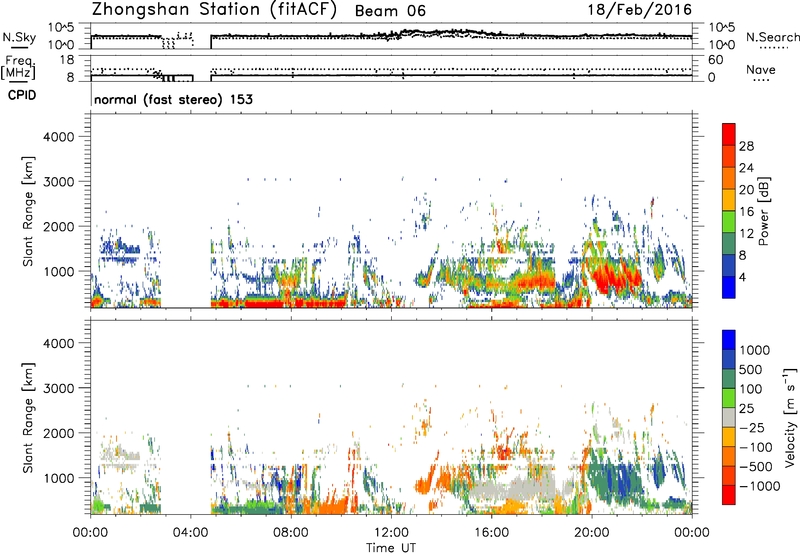Click the '-500' velocity color bar value

(x=756, y=467)
